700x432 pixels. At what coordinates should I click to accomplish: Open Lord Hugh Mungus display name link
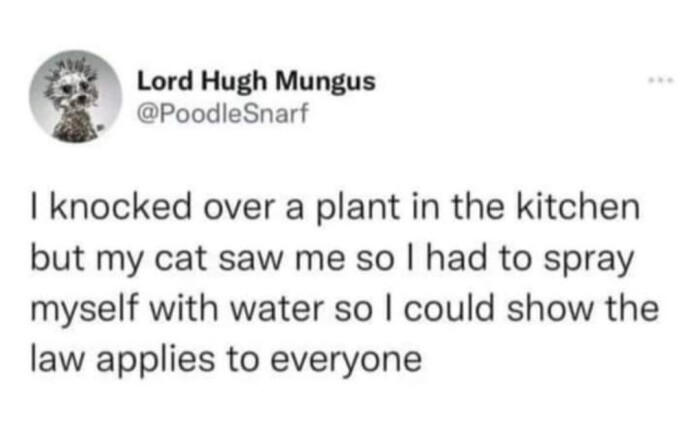(x=256, y=81)
